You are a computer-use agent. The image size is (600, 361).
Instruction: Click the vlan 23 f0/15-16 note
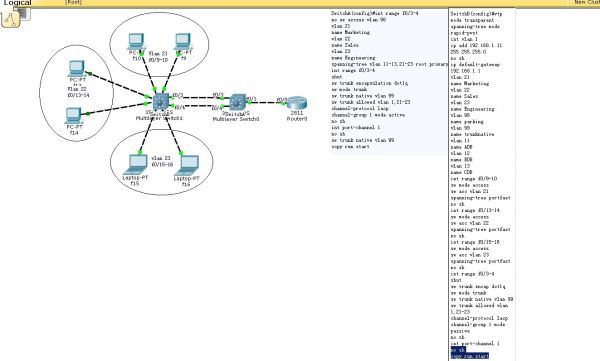click(x=162, y=161)
